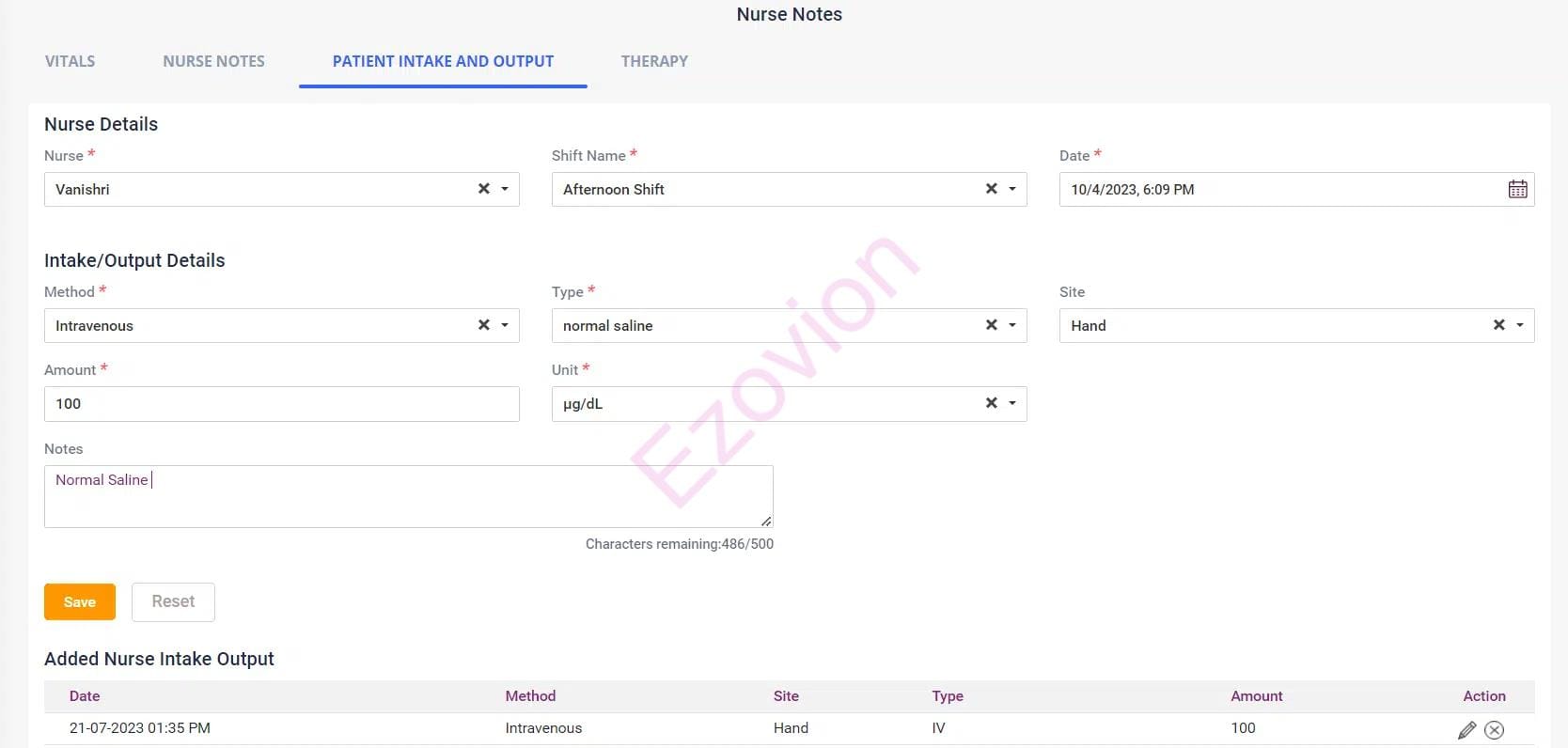Open the Date calendar picker icon
The width and height of the screenshot is (1568, 748).
tap(1517, 189)
